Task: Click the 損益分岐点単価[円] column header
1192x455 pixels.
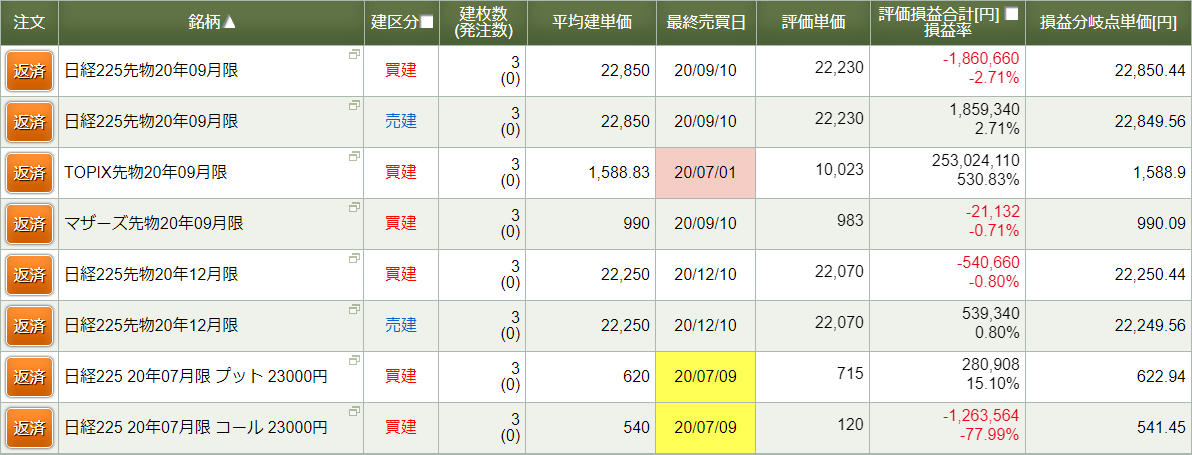Action: click(1108, 22)
